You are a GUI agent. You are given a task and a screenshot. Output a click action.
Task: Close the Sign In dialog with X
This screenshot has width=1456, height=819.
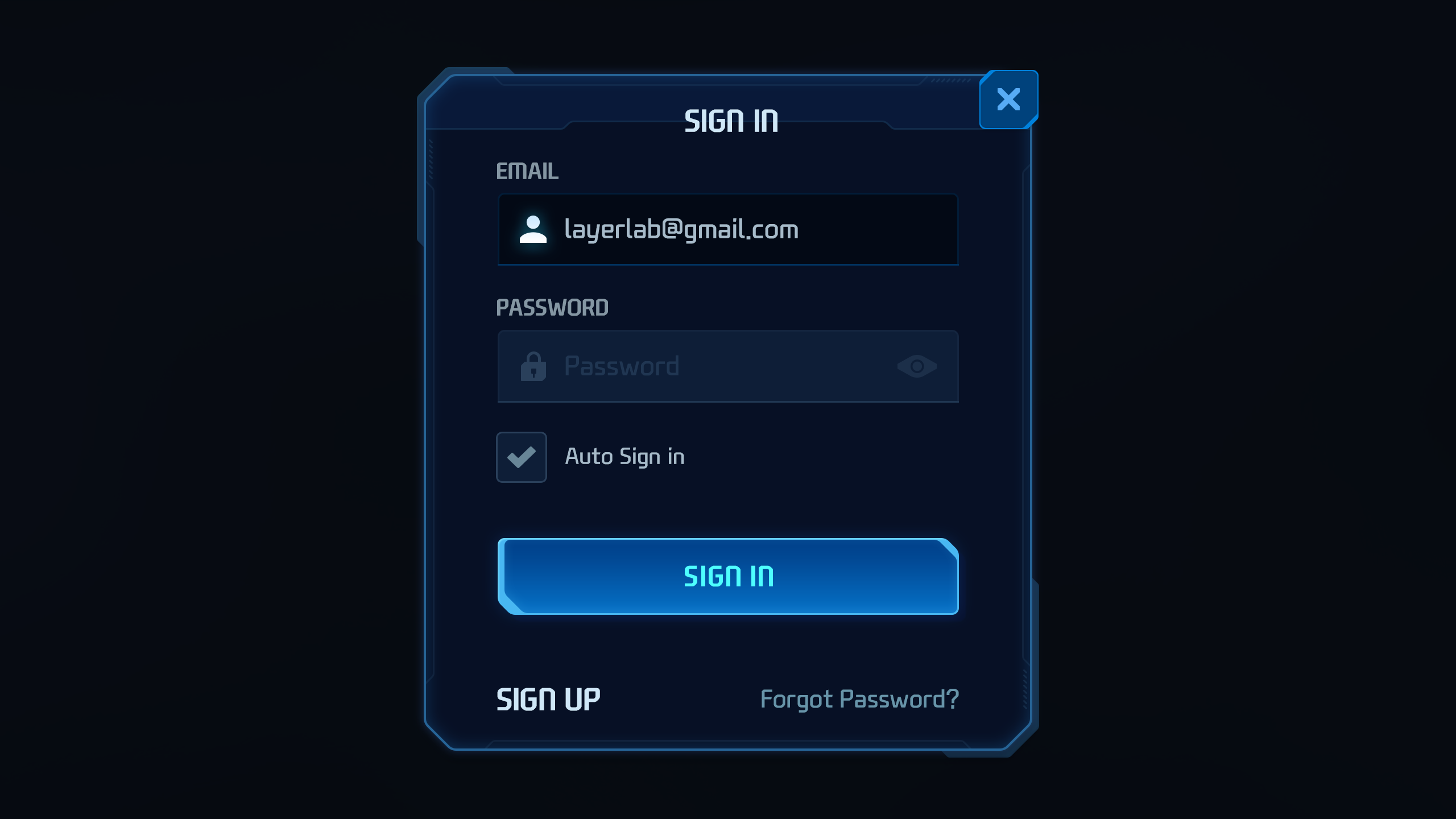pos(1008,100)
